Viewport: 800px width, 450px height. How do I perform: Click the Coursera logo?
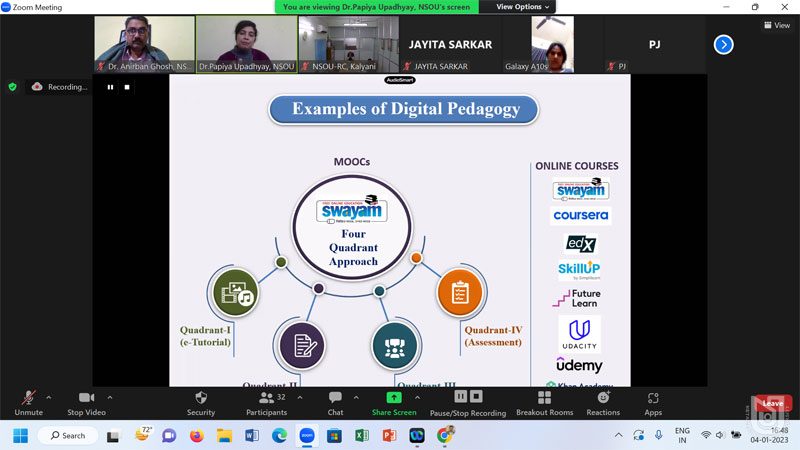point(581,215)
